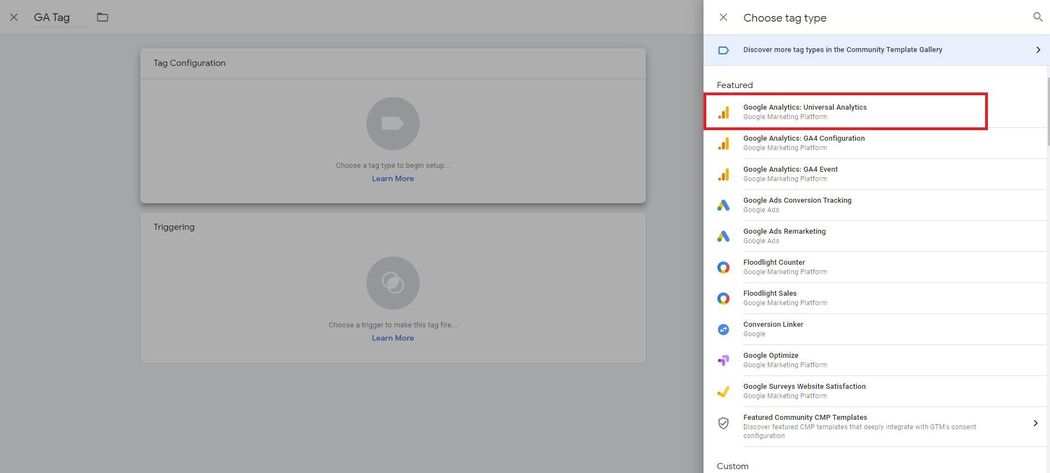This screenshot has height=473, width=1050.
Task: Click the Triggering placeholder circles icon
Action: pyautogui.click(x=393, y=283)
